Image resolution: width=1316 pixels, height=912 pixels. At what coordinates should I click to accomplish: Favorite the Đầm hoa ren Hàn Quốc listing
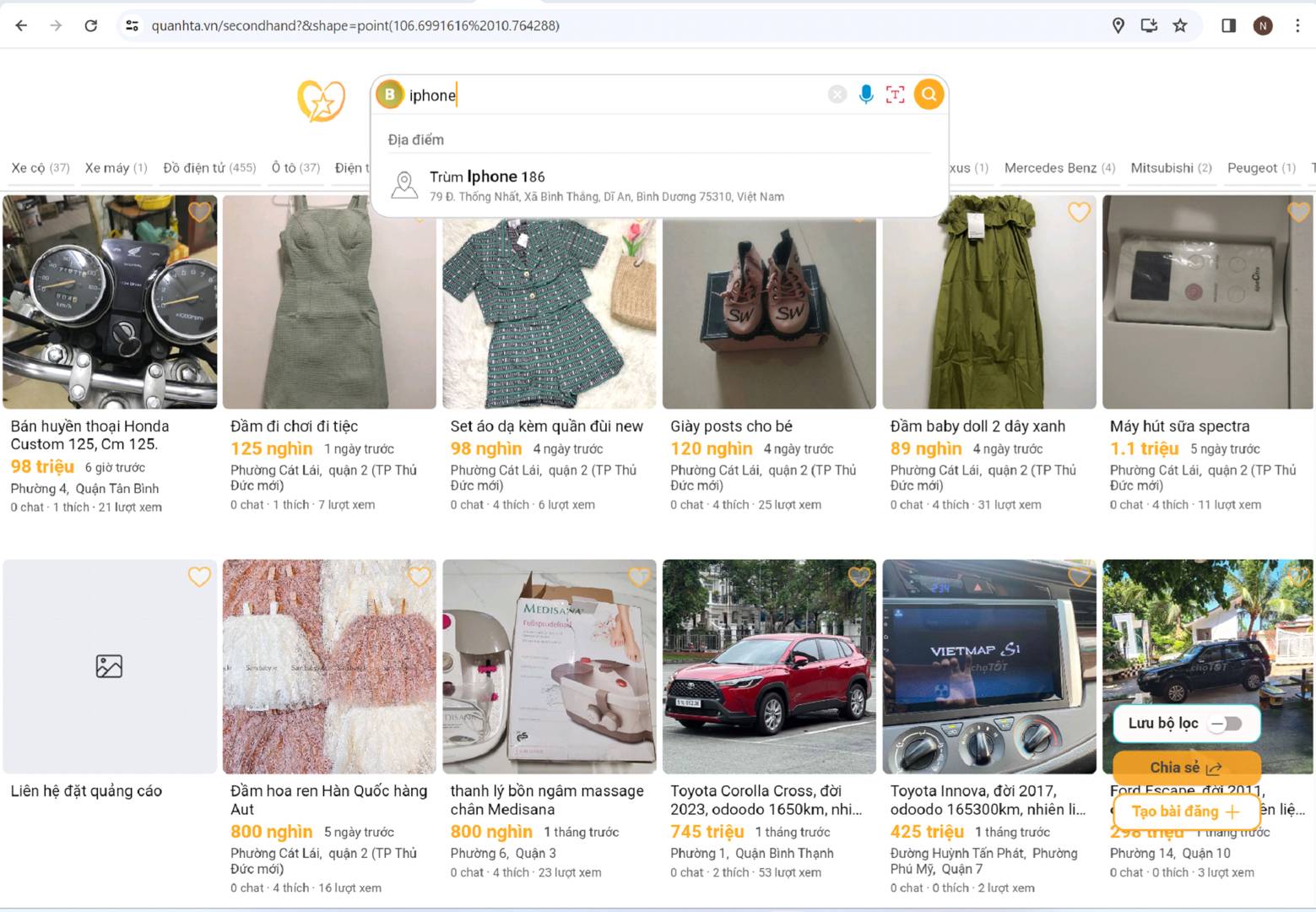pos(420,576)
